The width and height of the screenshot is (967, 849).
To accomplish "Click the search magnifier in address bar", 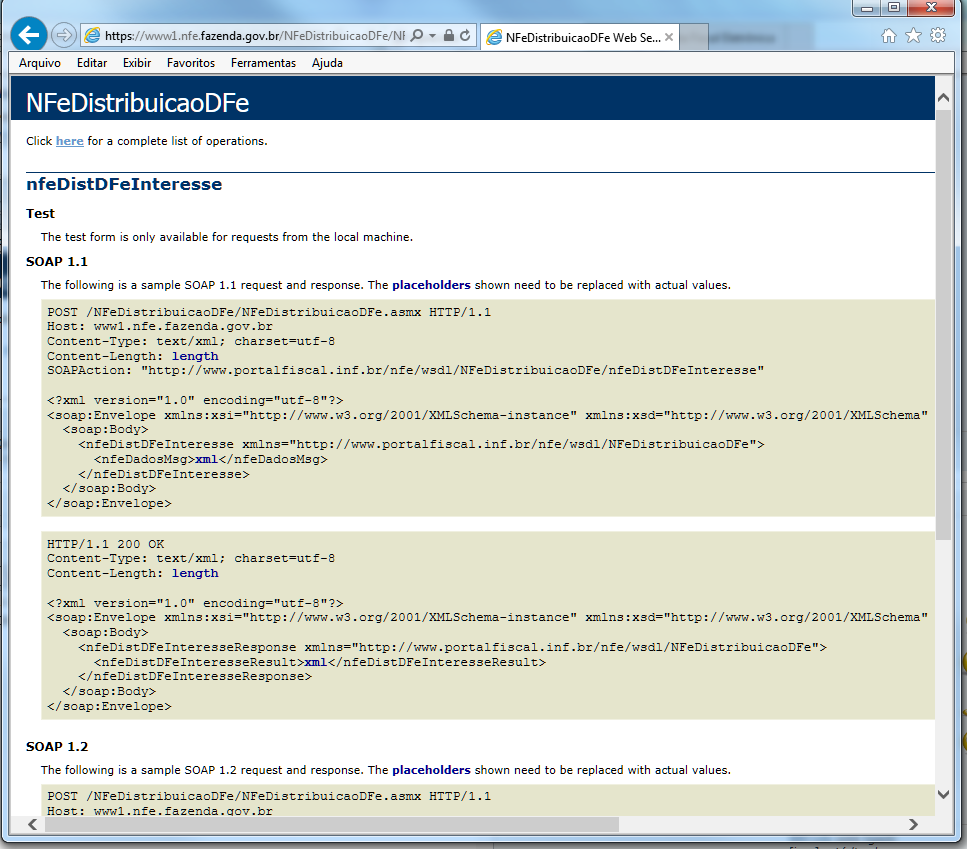I will (x=417, y=36).
